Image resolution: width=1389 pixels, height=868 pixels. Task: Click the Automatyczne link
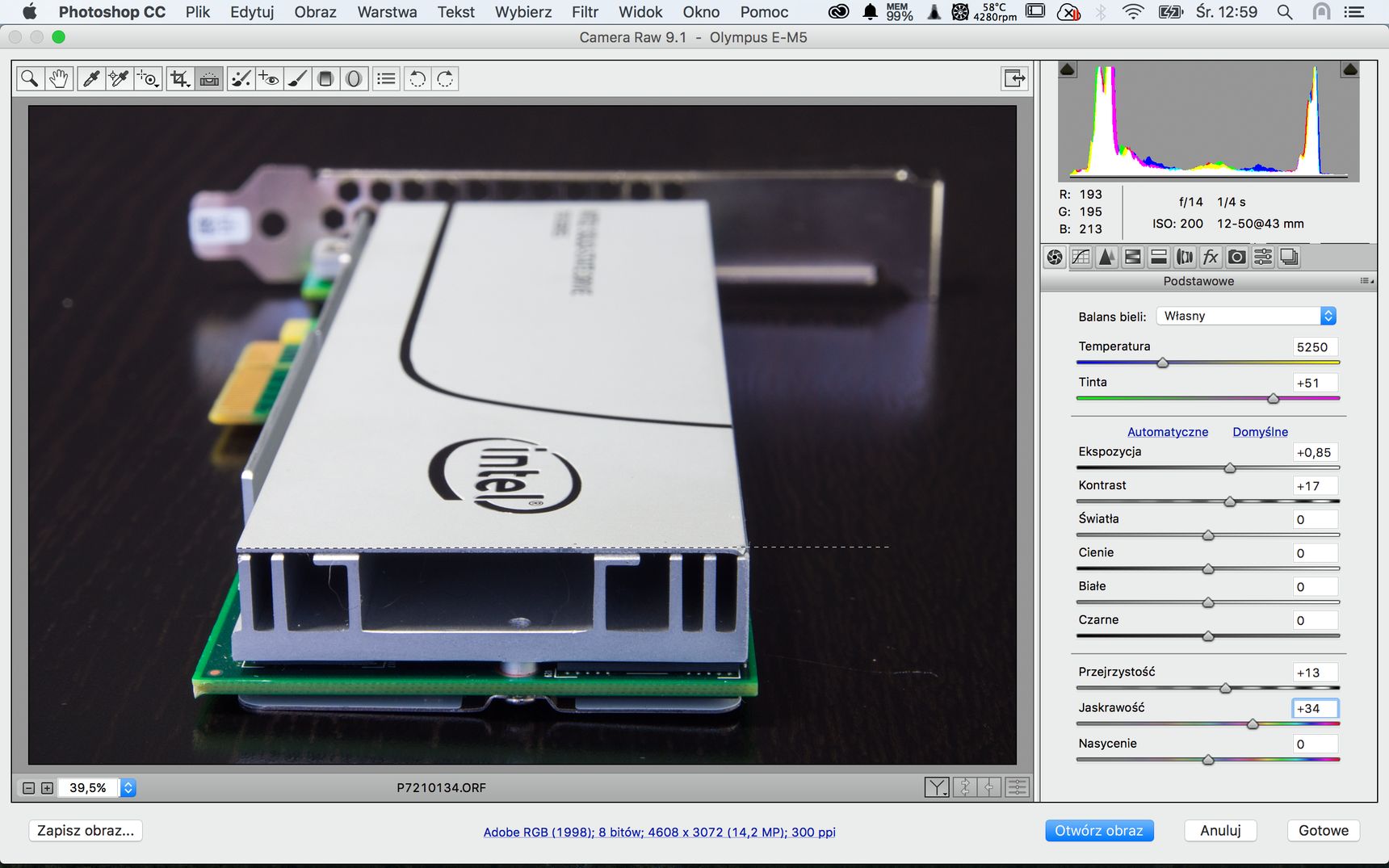point(1168,432)
